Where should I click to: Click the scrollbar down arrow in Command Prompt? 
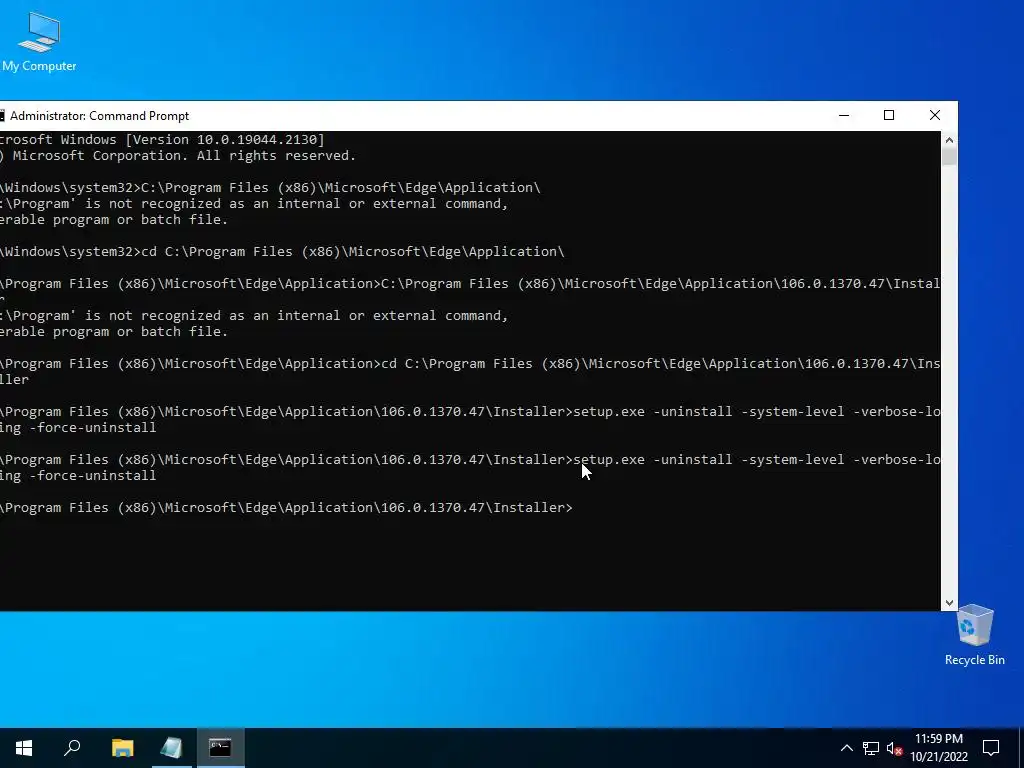(950, 603)
